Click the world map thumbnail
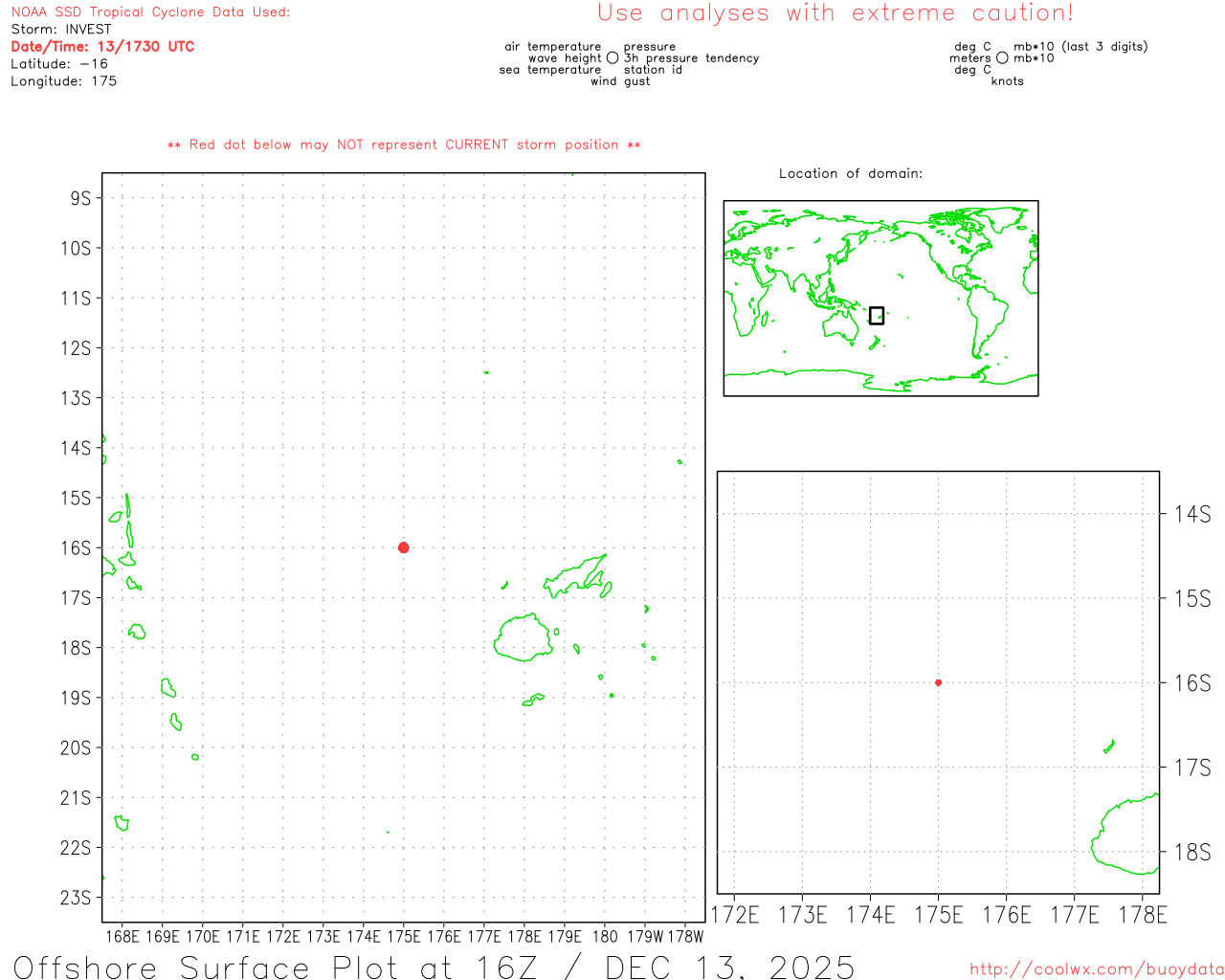Viewport: 1225px width, 980px height. [x=880, y=299]
